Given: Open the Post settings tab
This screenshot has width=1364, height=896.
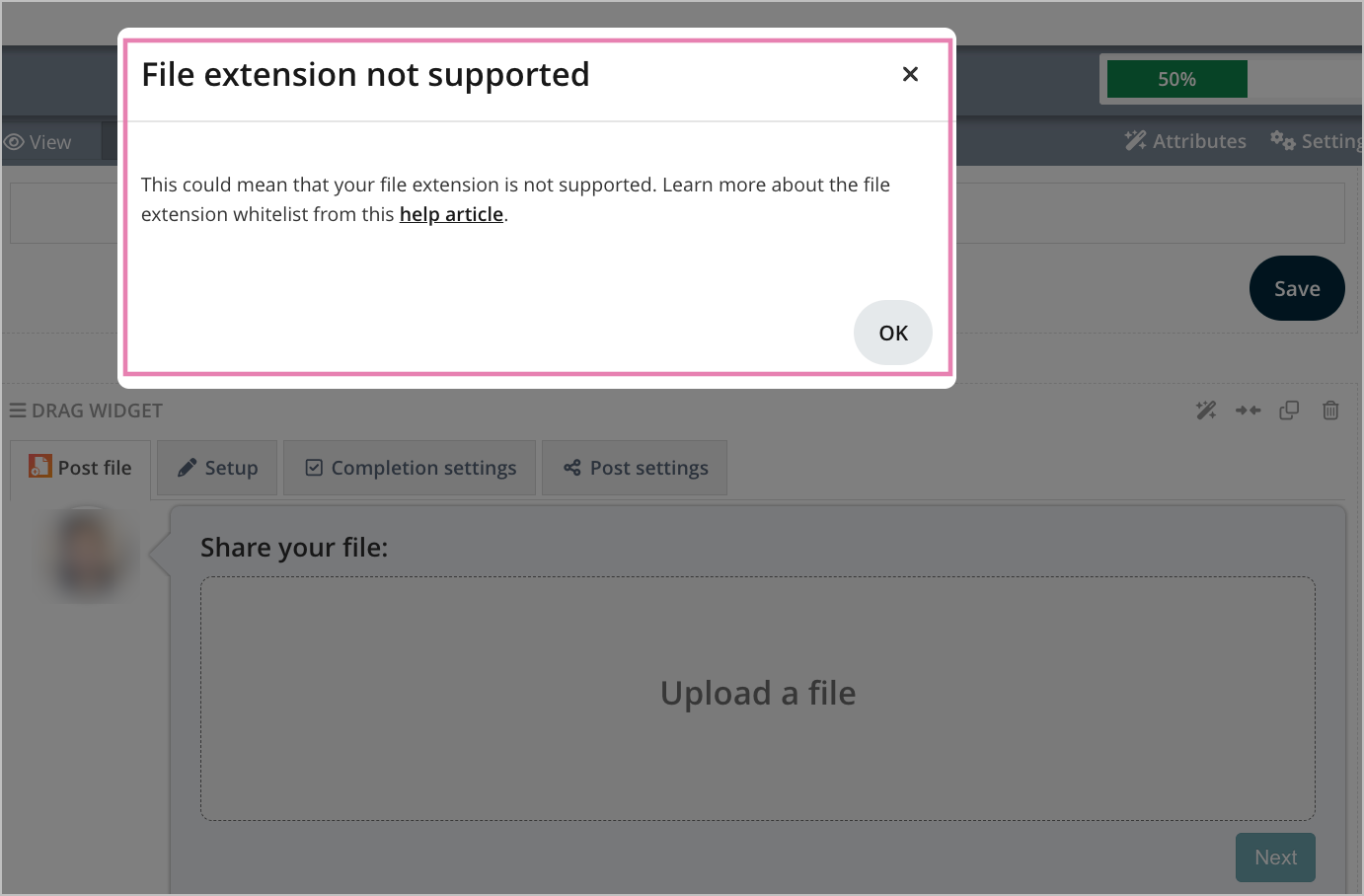Looking at the screenshot, I should click(x=635, y=468).
